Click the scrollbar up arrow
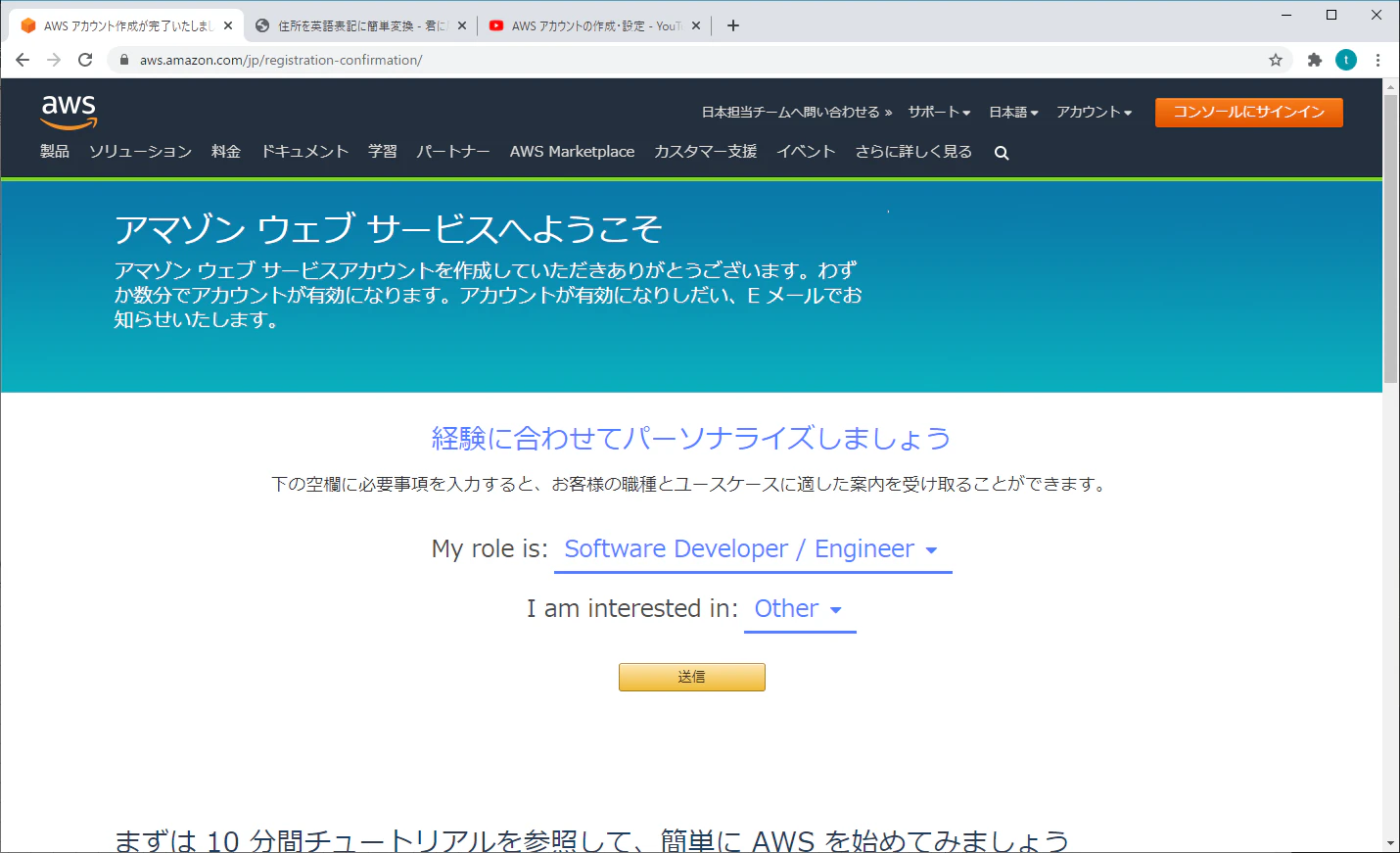Image resolution: width=1400 pixels, height=853 pixels. (1390, 87)
